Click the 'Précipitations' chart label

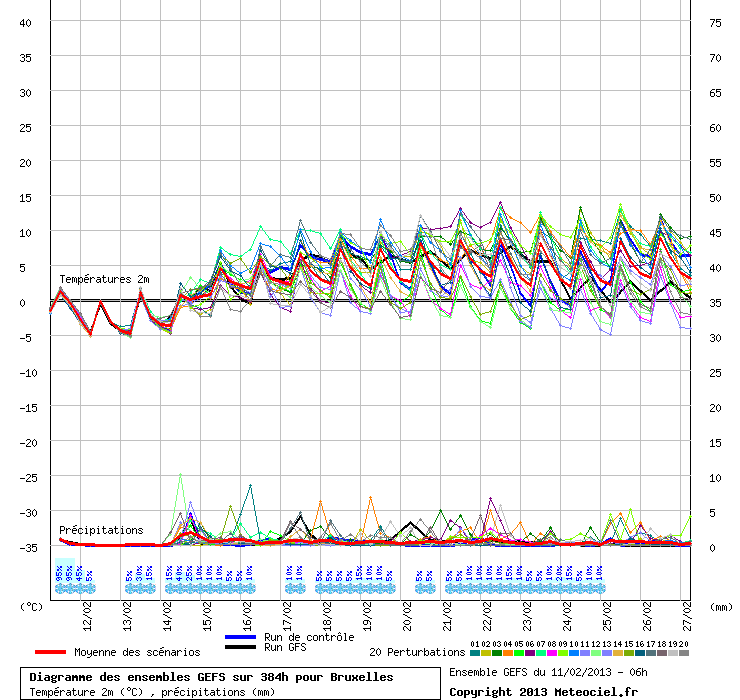pos(101,530)
